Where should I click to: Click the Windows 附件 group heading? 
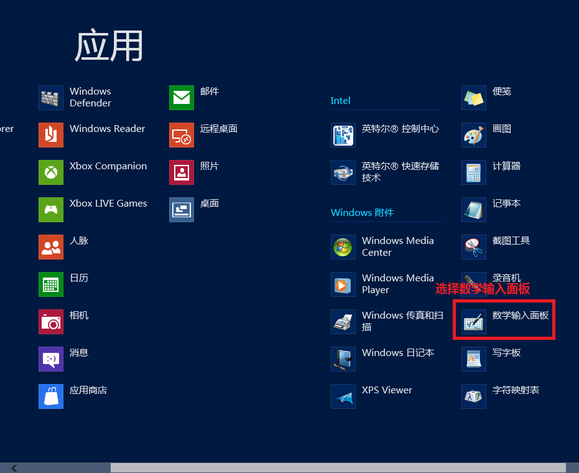[362, 212]
